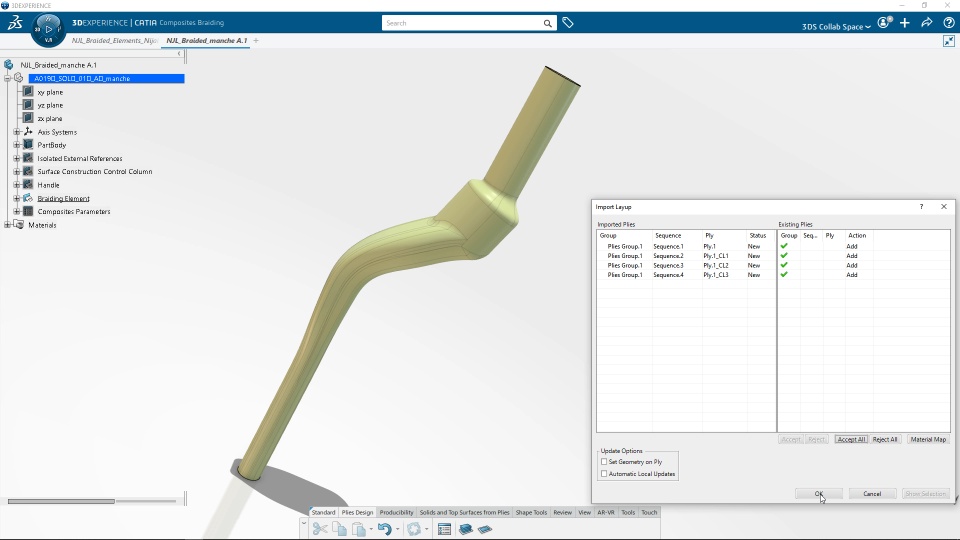960x540 pixels.
Task: Click the green check for Sequence.4 row
Action: point(784,274)
